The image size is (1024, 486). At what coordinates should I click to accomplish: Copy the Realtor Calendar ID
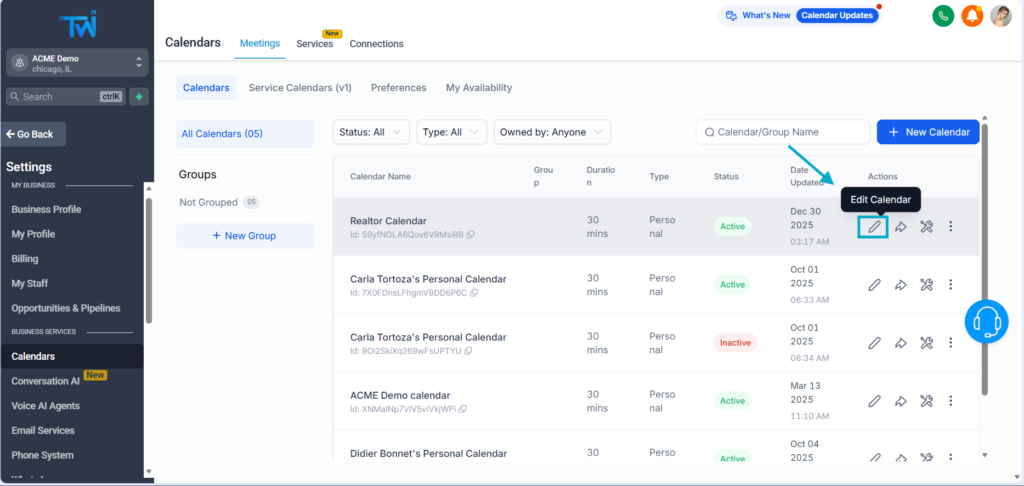[471, 235]
